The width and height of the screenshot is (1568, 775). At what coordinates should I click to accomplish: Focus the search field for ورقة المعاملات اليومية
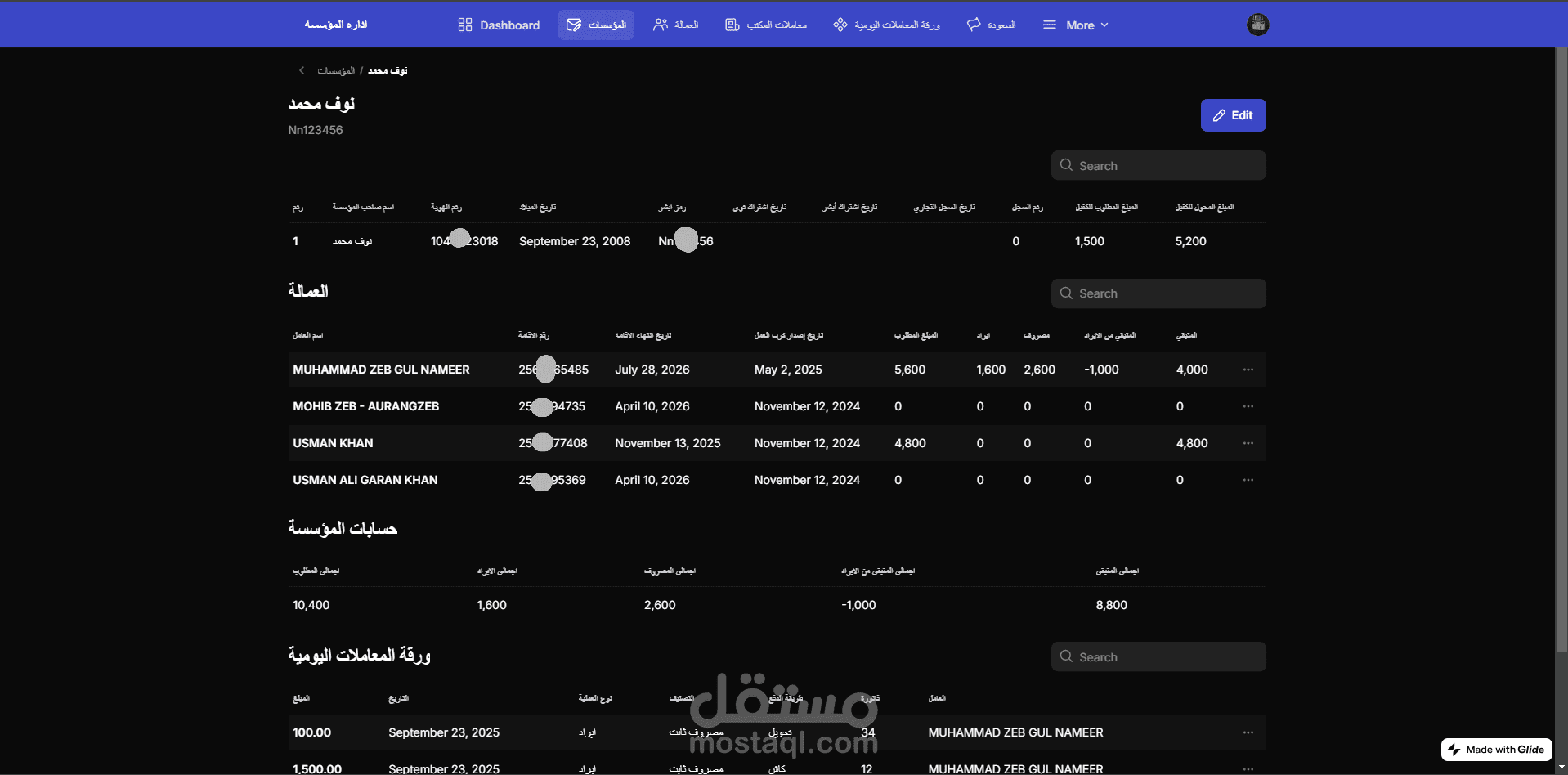pos(1158,656)
